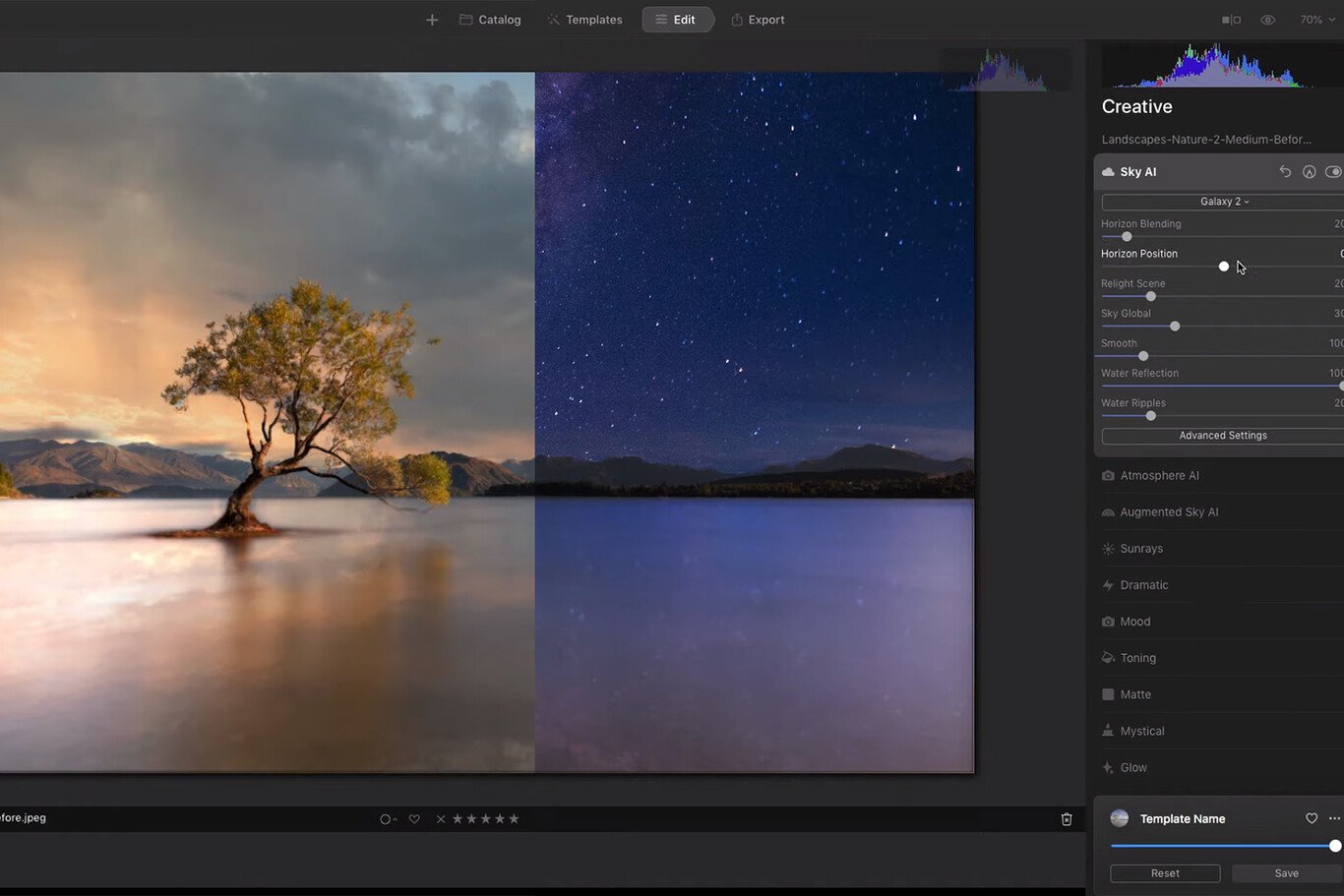Screen dimensions: 1344x896
Task: Click the Smooth slider handle
Action: pyautogui.click(x=1143, y=356)
